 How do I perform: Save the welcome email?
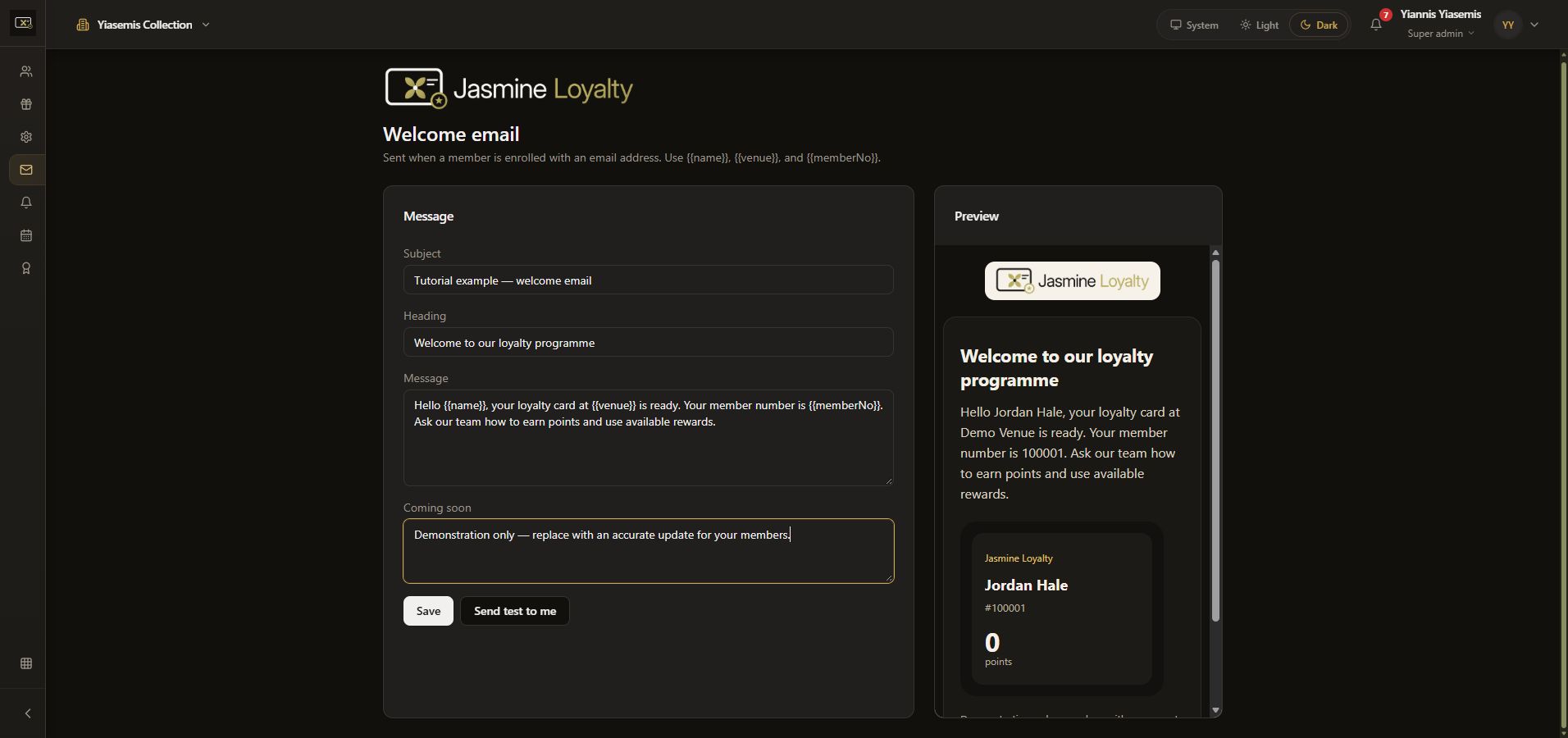pyautogui.click(x=428, y=611)
